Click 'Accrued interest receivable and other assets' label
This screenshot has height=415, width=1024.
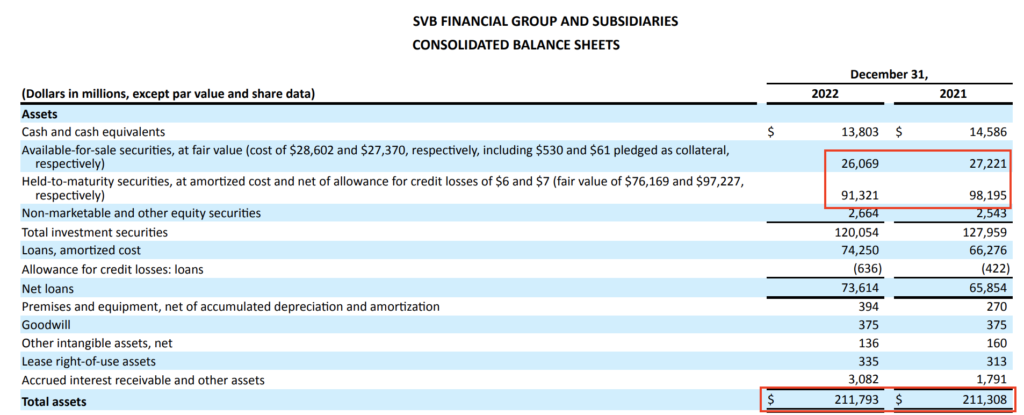(x=145, y=380)
